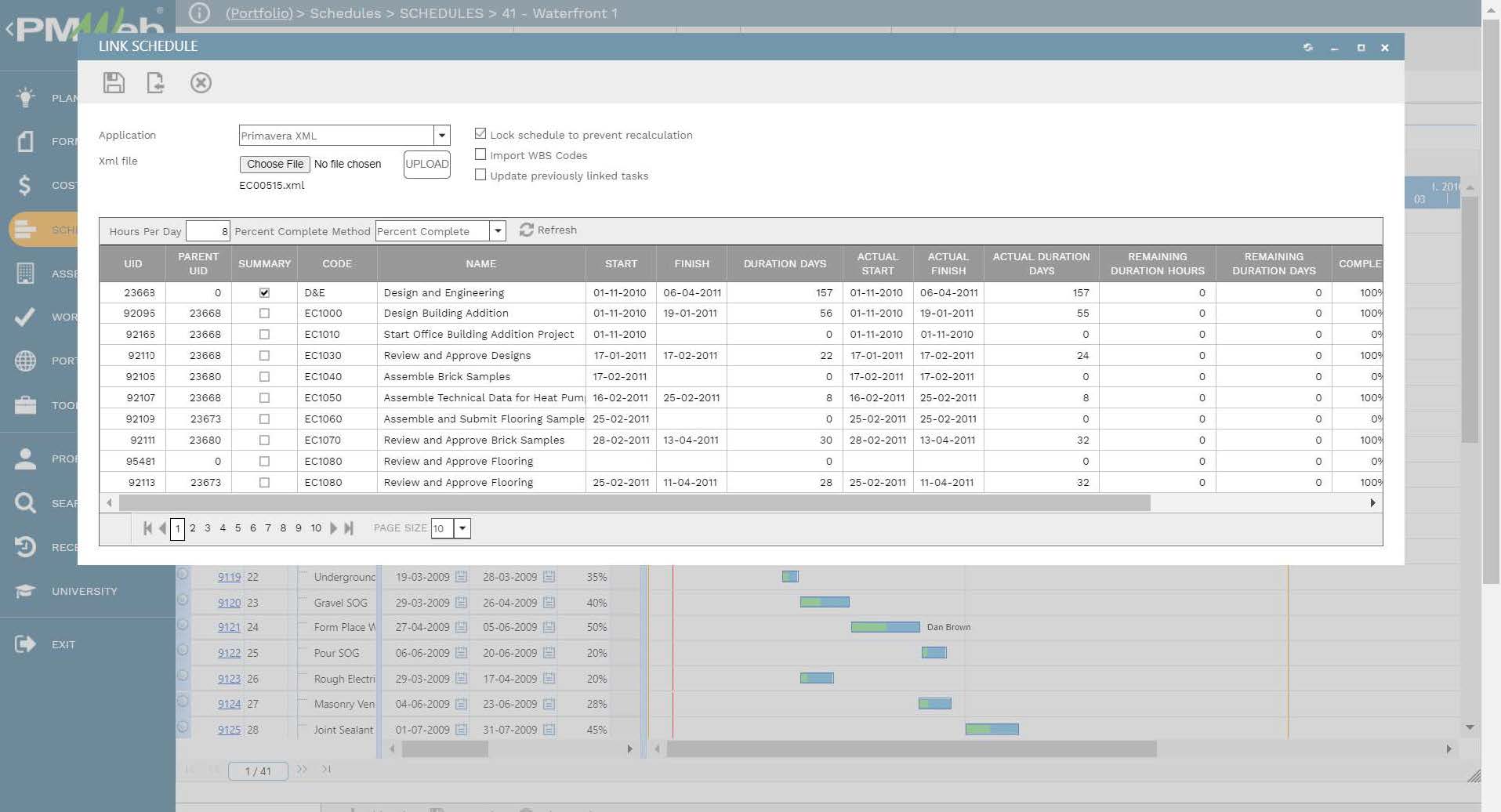Go to the last page of results
1501x812 pixels.
[x=349, y=528]
